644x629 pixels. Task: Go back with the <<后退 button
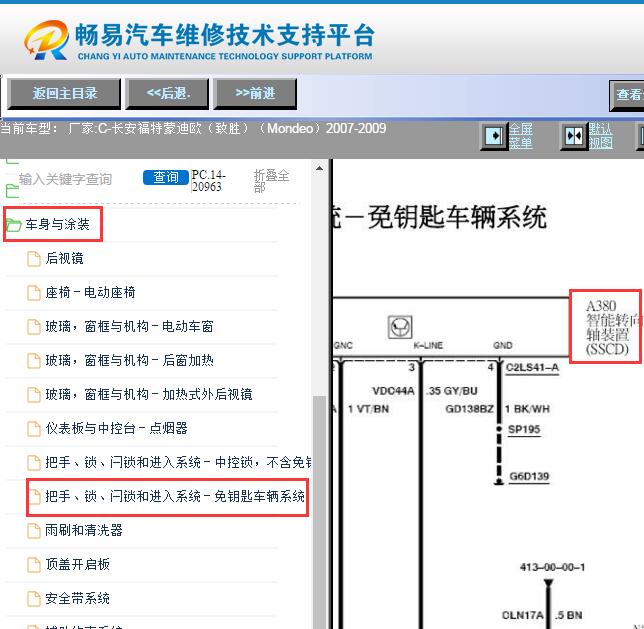(167, 94)
